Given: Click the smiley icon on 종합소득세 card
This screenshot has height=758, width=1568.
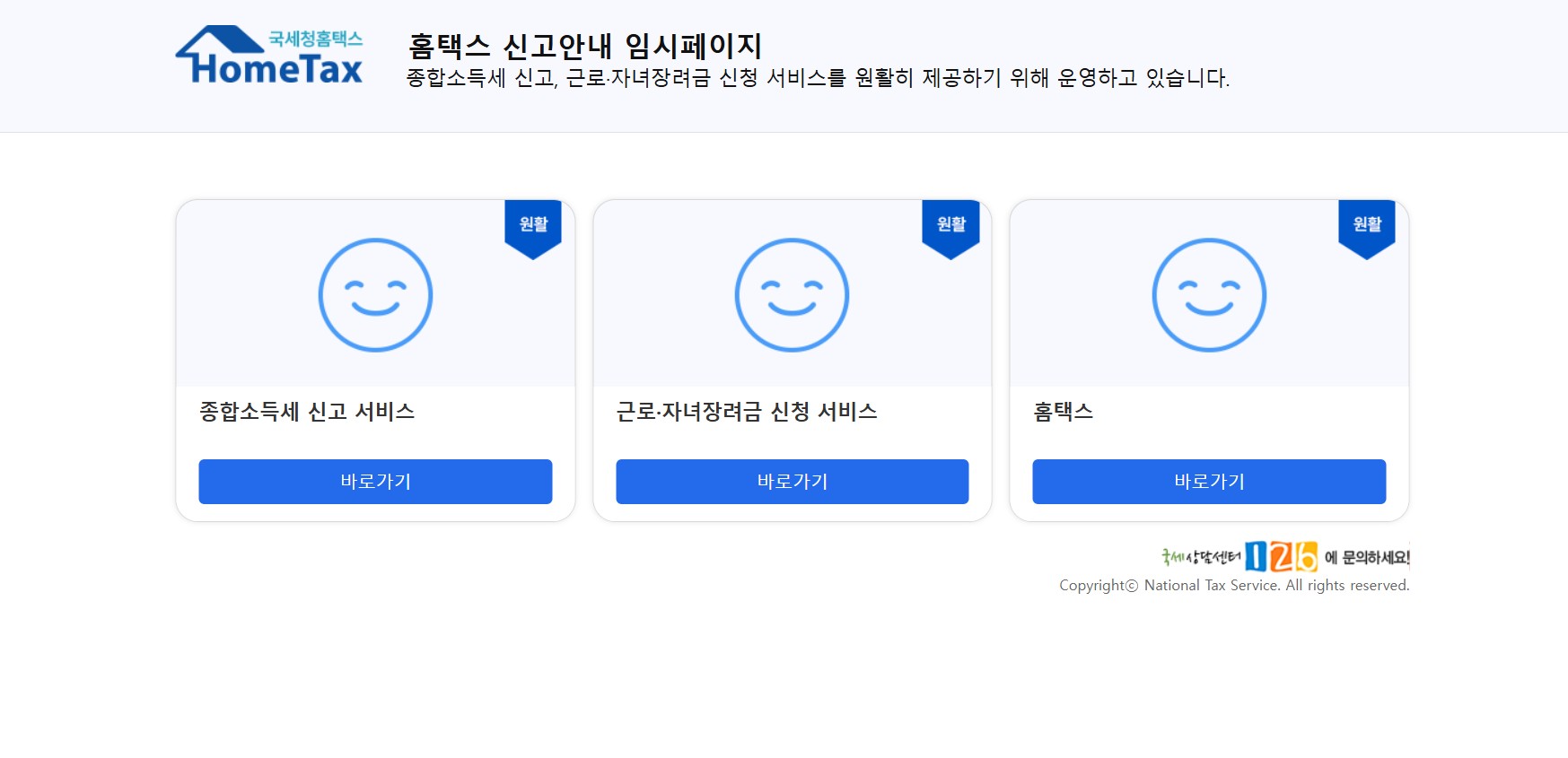Looking at the screenshot, I should coord(374,294).
